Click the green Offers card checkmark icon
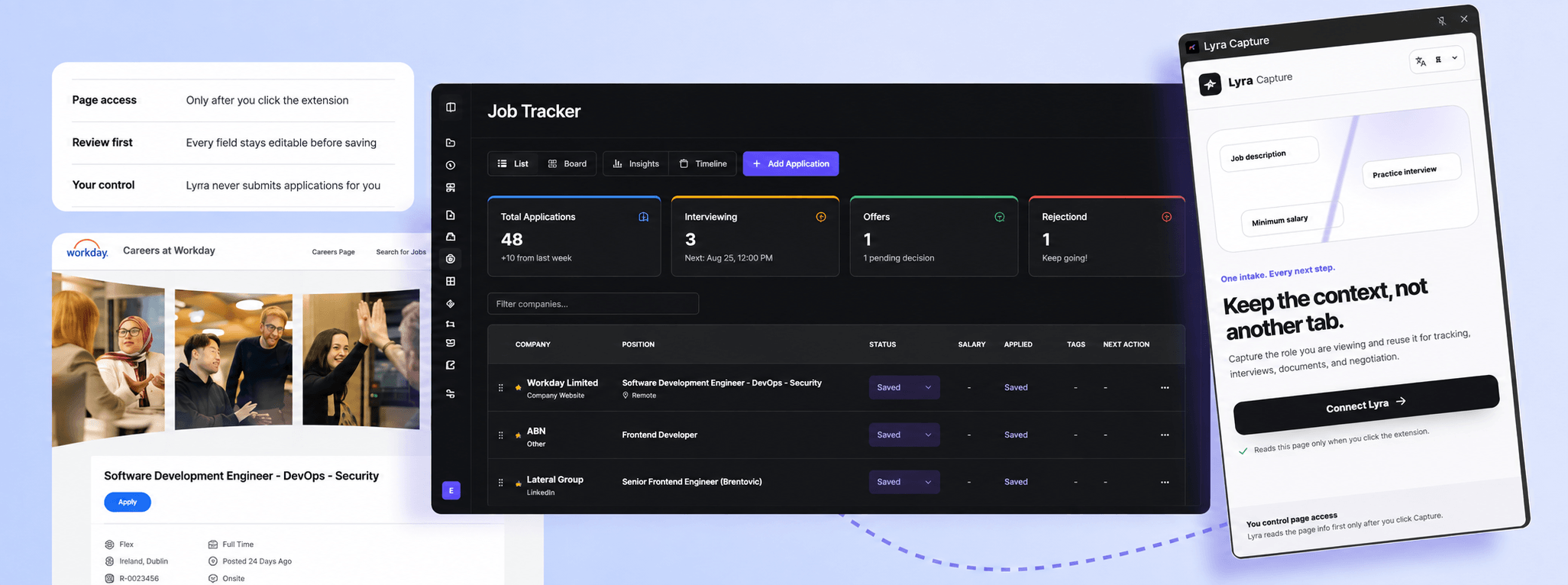Viewport: 1568px width, 585px height. (x=1000, y=217)
